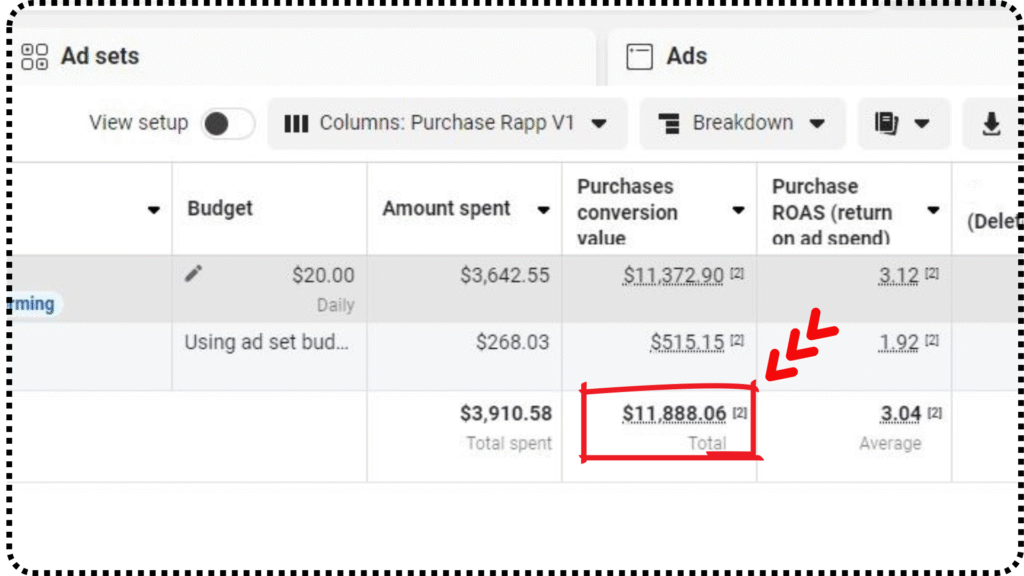
Task: Click the $11,372.90 conversion value link
Action: pos(673,275)
